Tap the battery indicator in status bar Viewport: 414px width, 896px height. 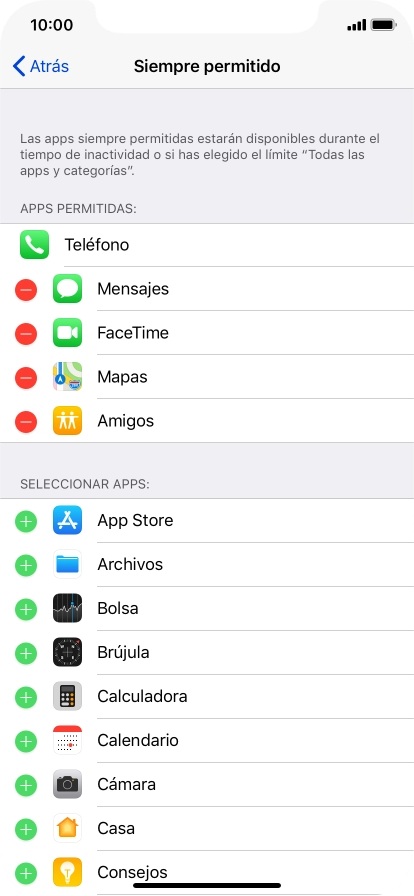click(384, 25)
